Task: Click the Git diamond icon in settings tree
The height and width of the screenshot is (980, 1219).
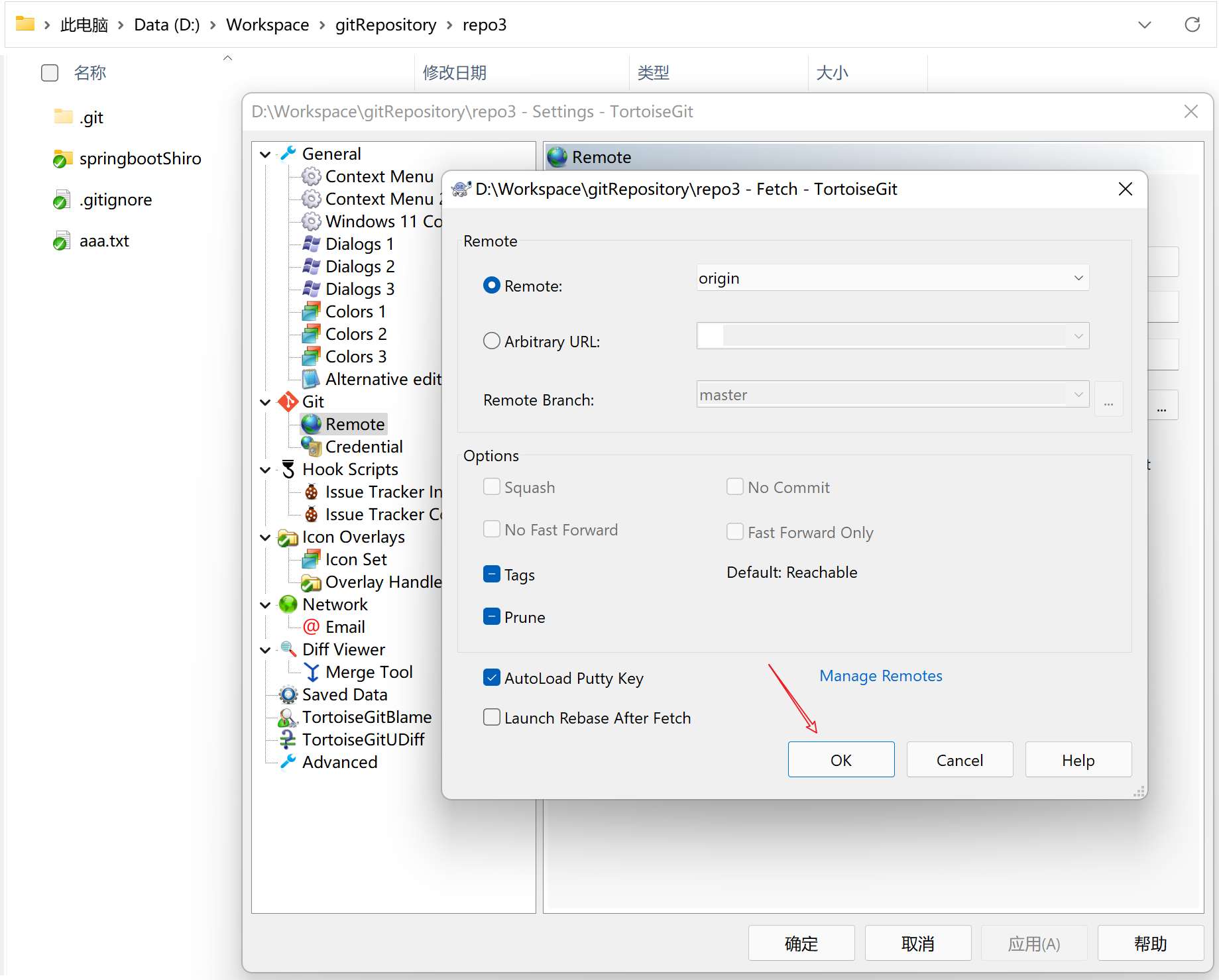Action: pos(288,402)
